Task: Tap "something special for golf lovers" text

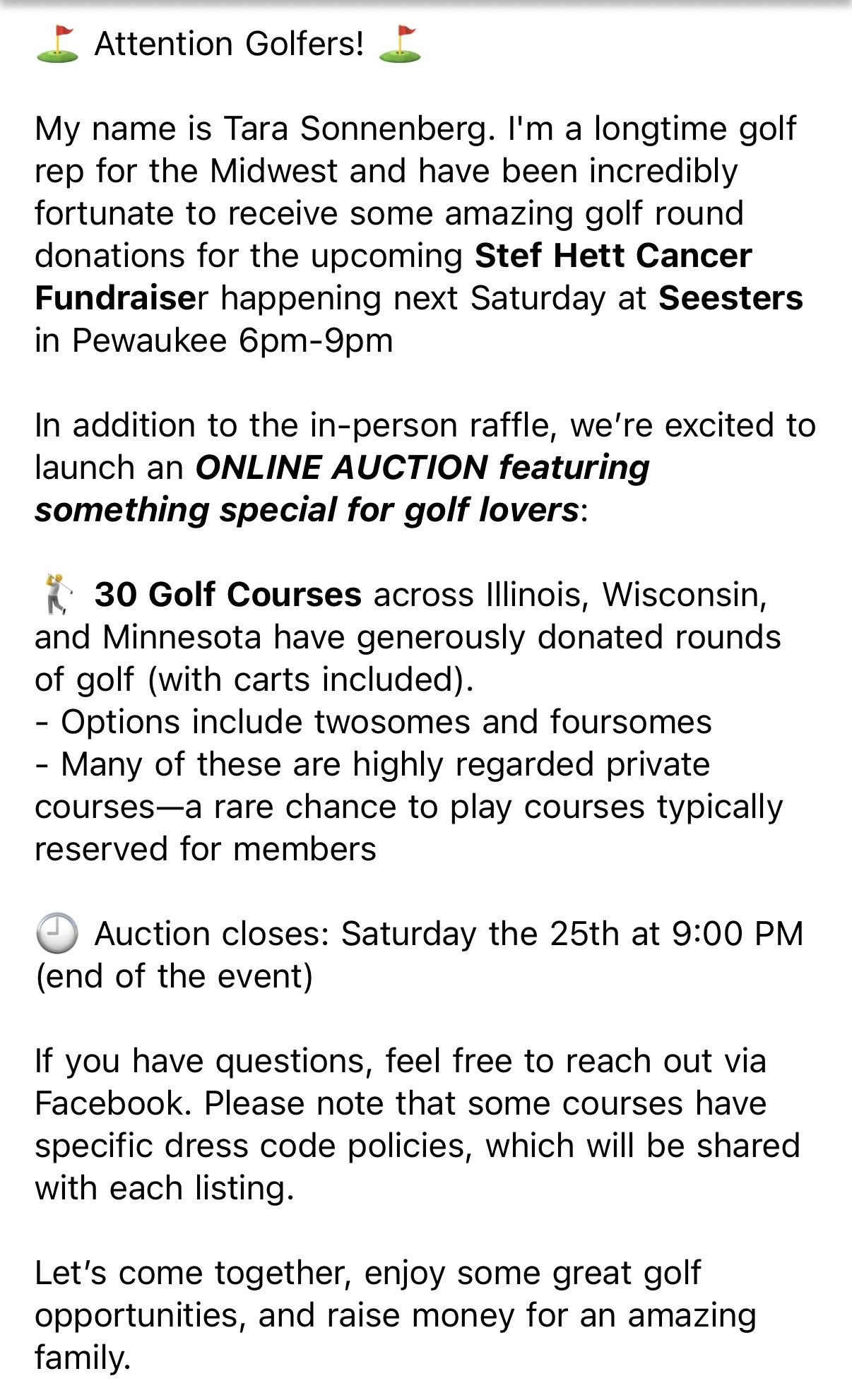Action: tap(307, 510)
